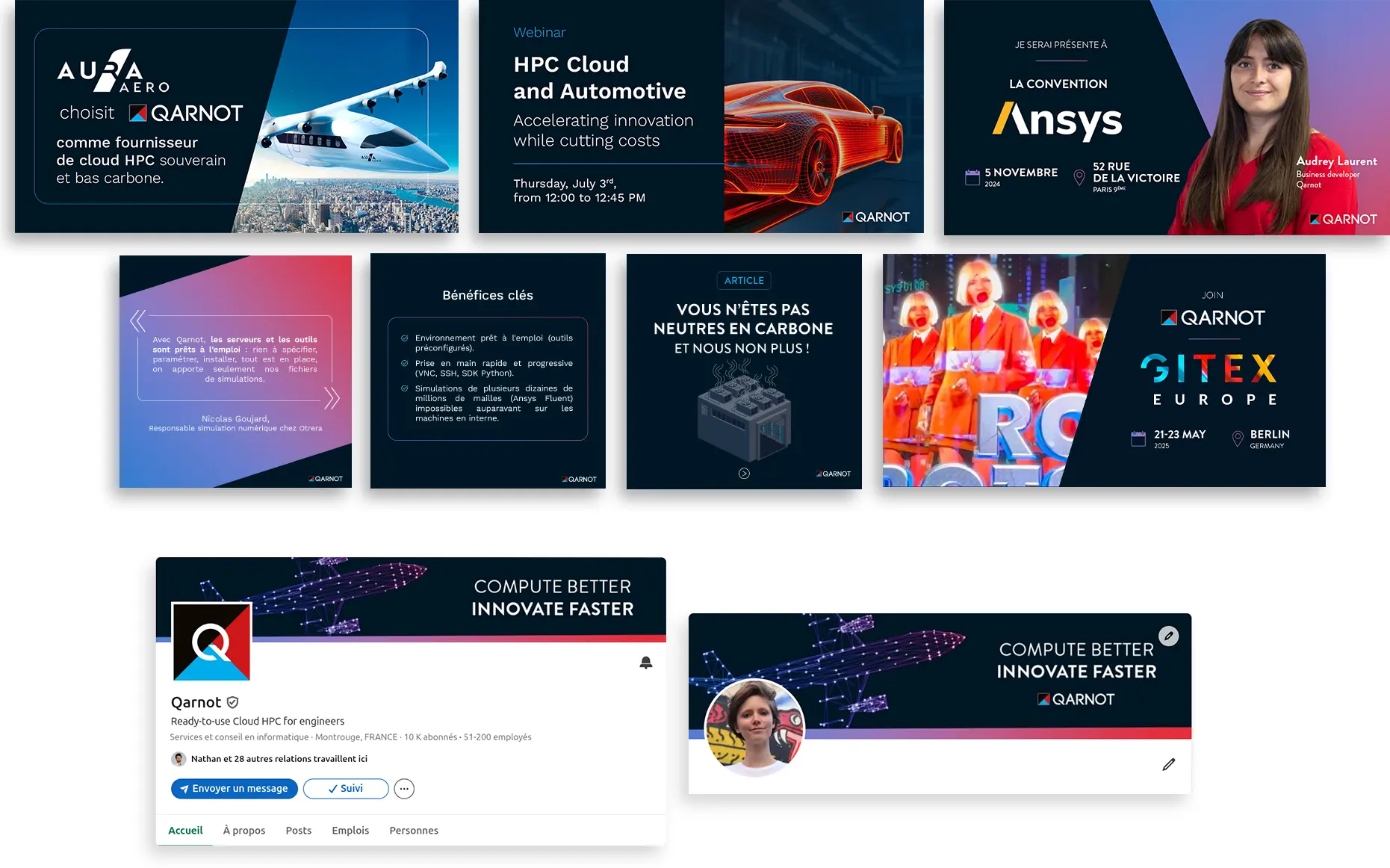Click the '51-200 employés' text

[497, 737]
